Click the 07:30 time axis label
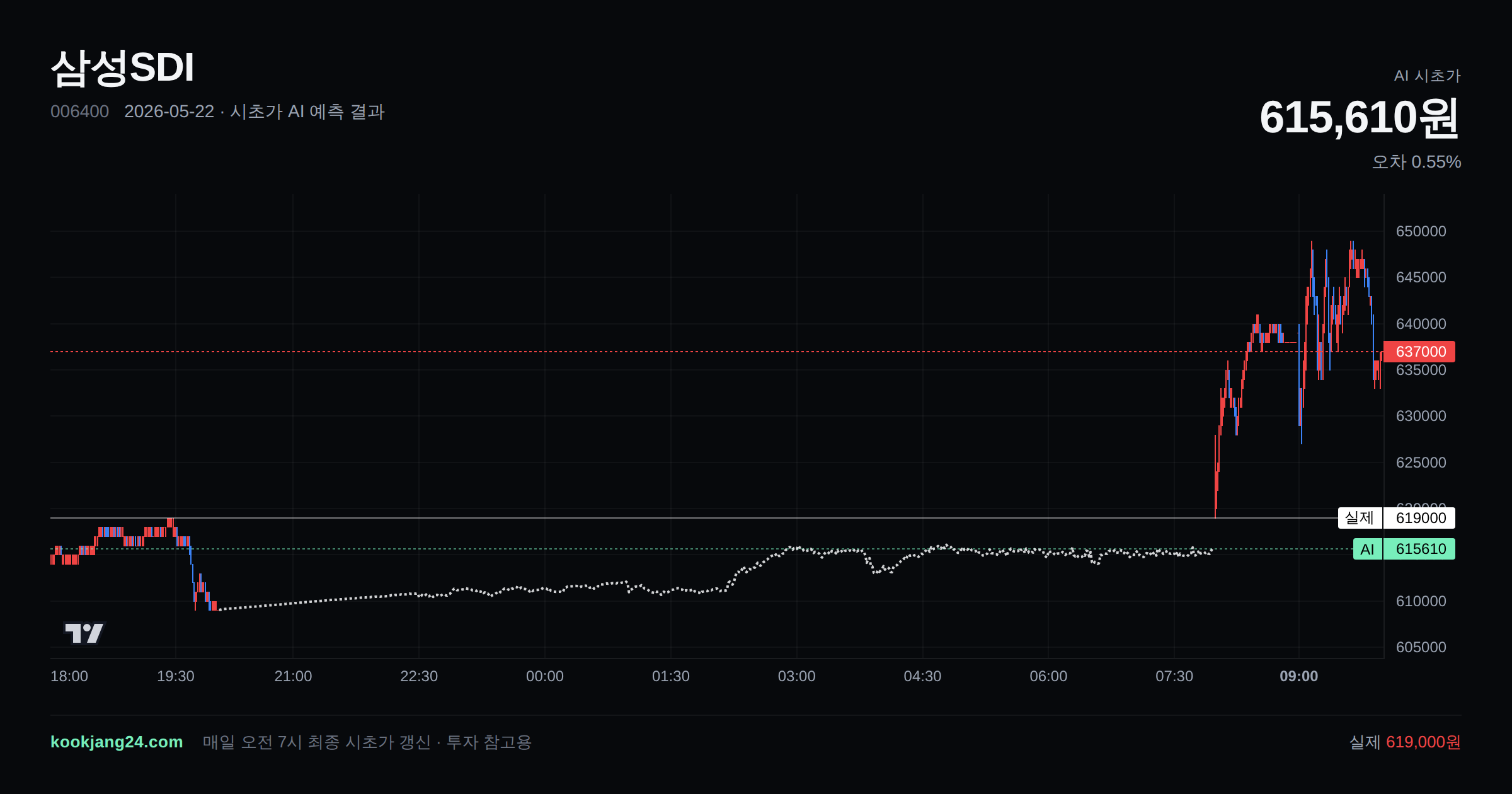The image size is (1512, 794). click(x=1174, y=676)
